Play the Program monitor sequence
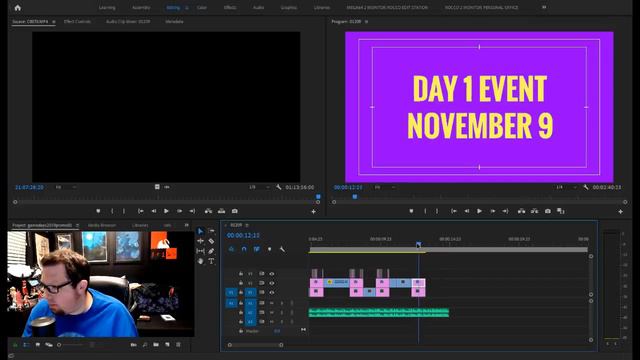 480,211
